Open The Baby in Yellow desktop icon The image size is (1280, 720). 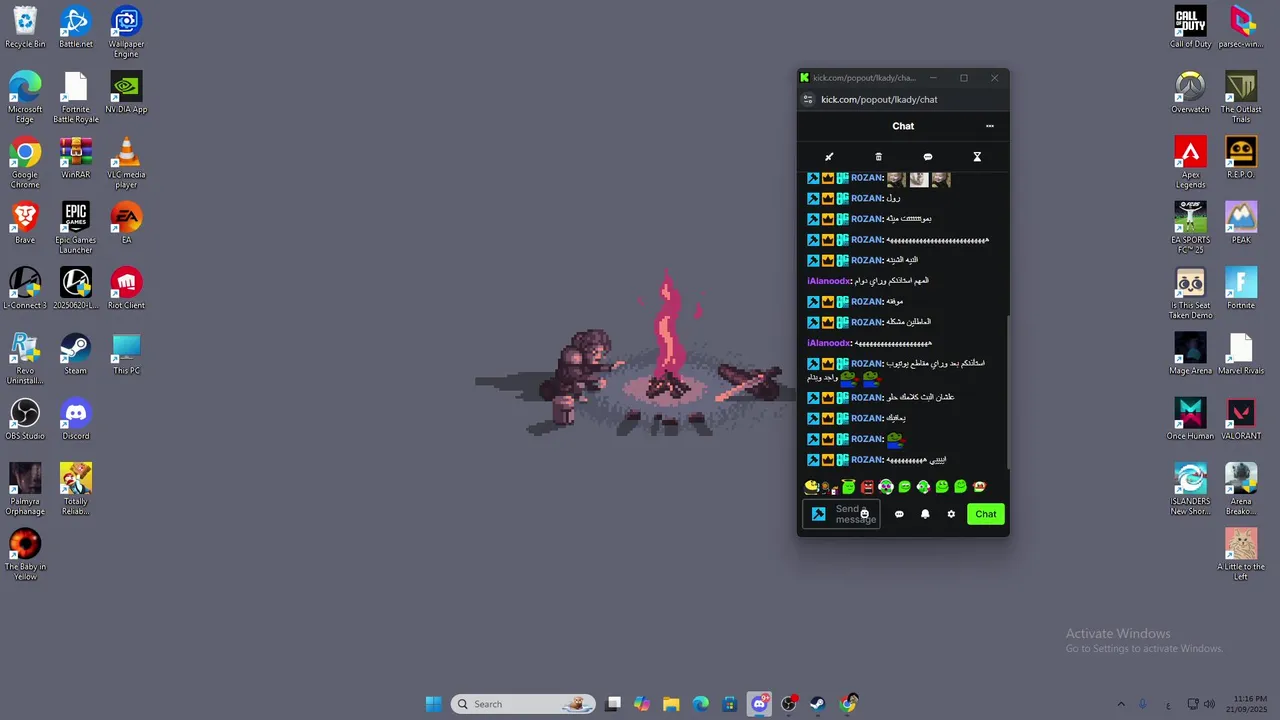(25, 555)
